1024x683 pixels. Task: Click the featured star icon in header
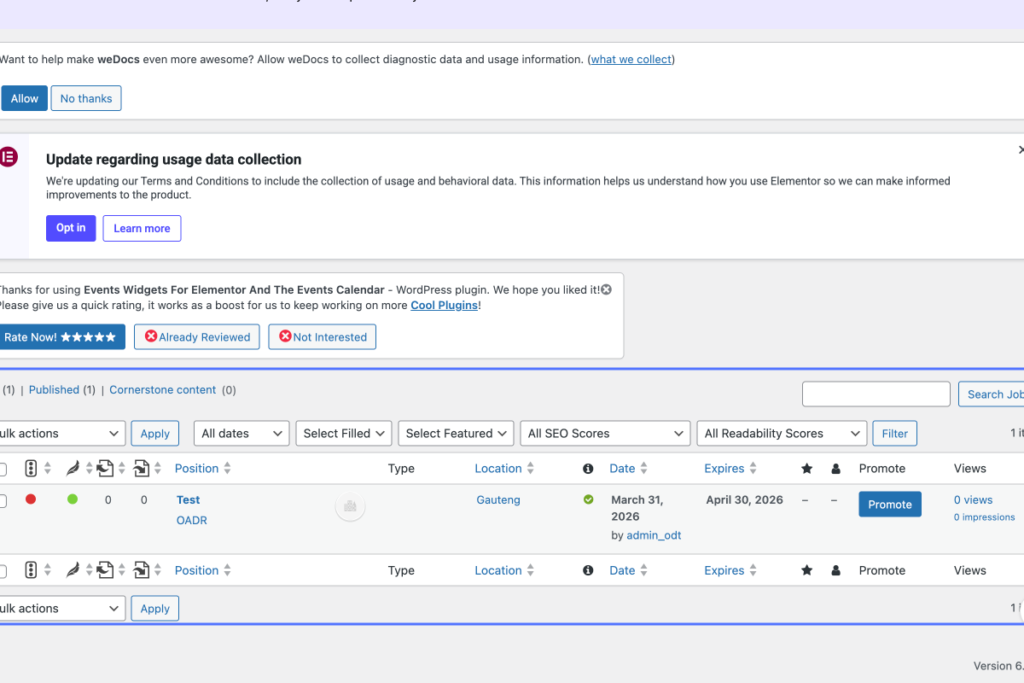coord(807,469)
